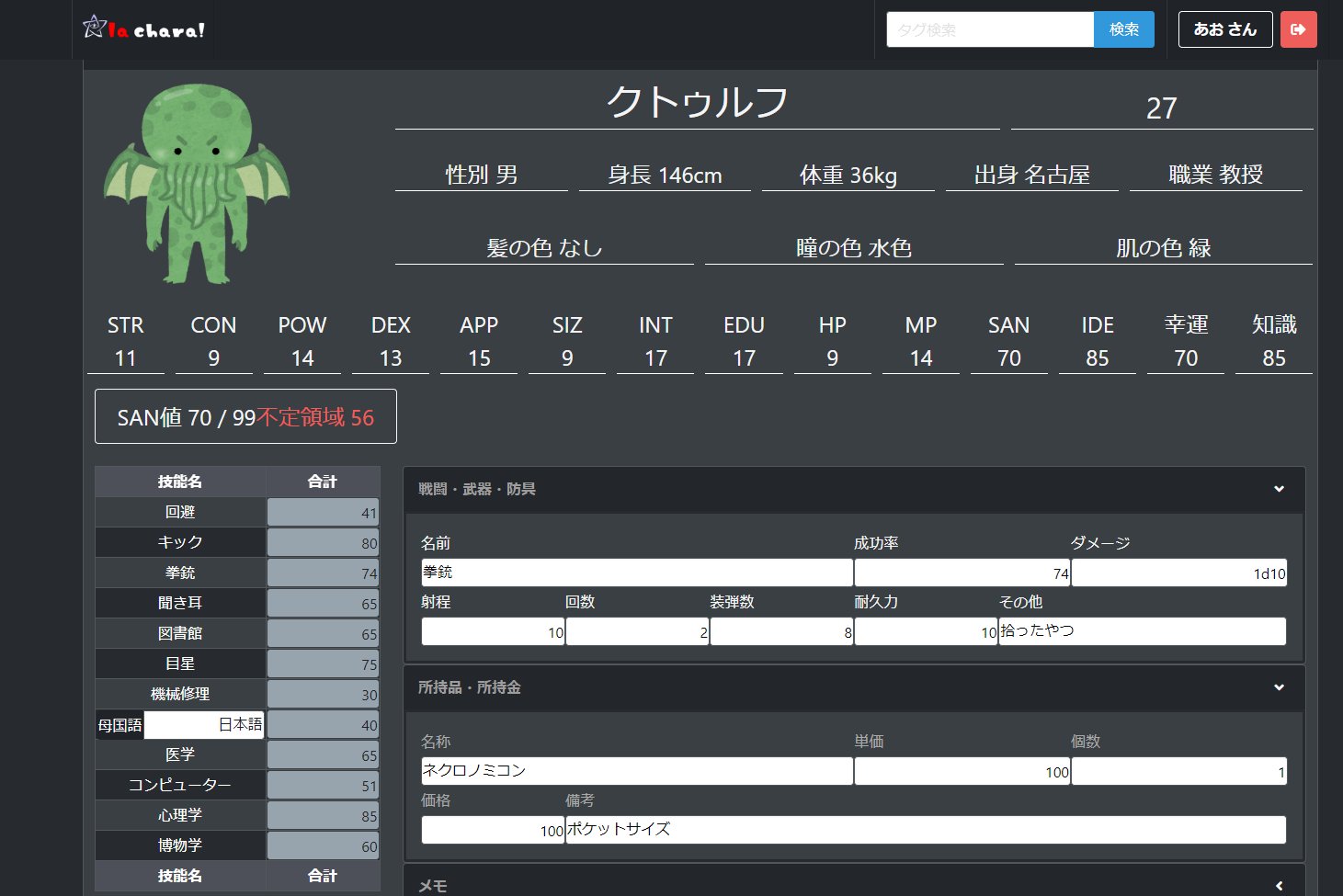This screenshot has height=896, width=1343.
Task: Click the 拳銃 skill row label
Action: 180,573
